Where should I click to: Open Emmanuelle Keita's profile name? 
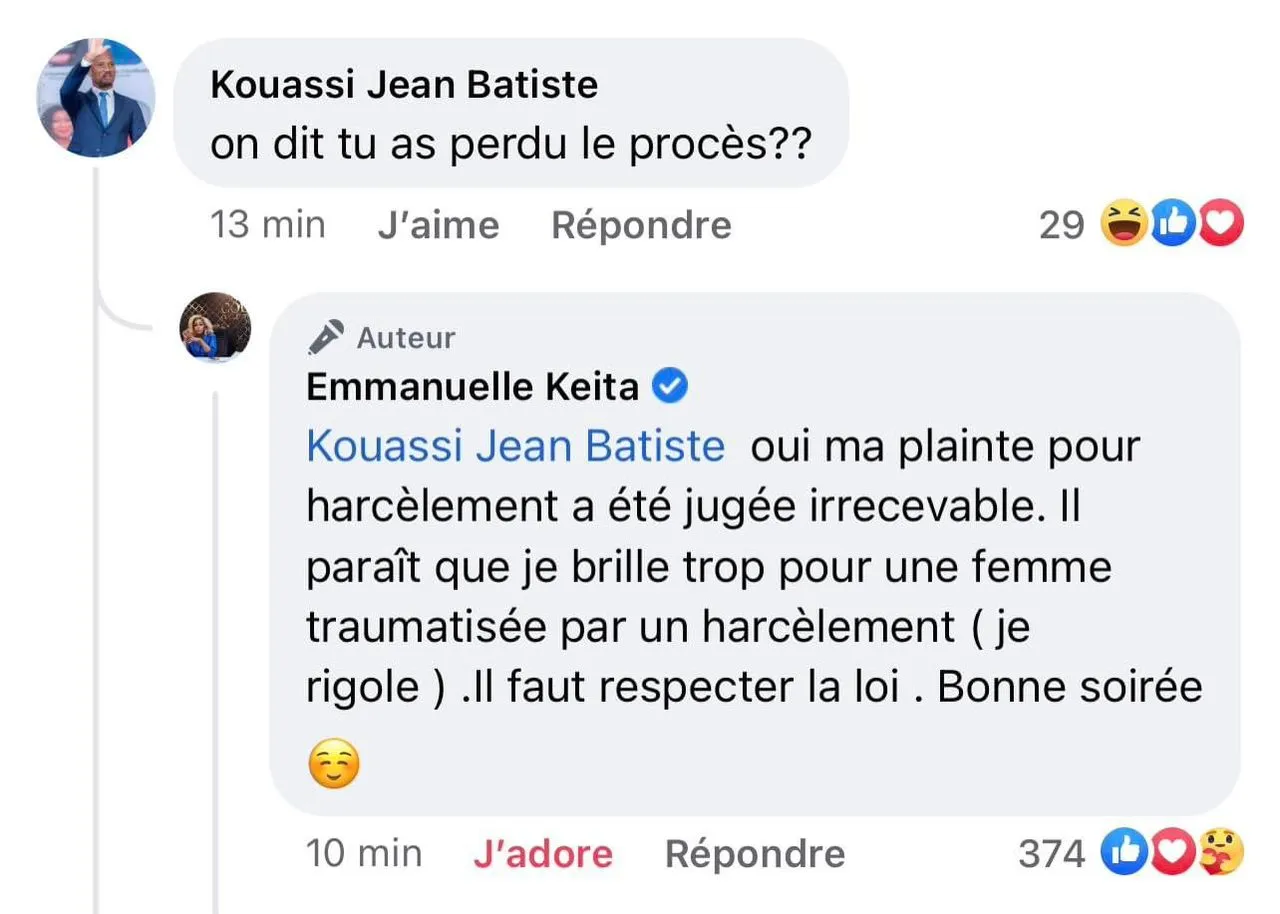point(472,387)
